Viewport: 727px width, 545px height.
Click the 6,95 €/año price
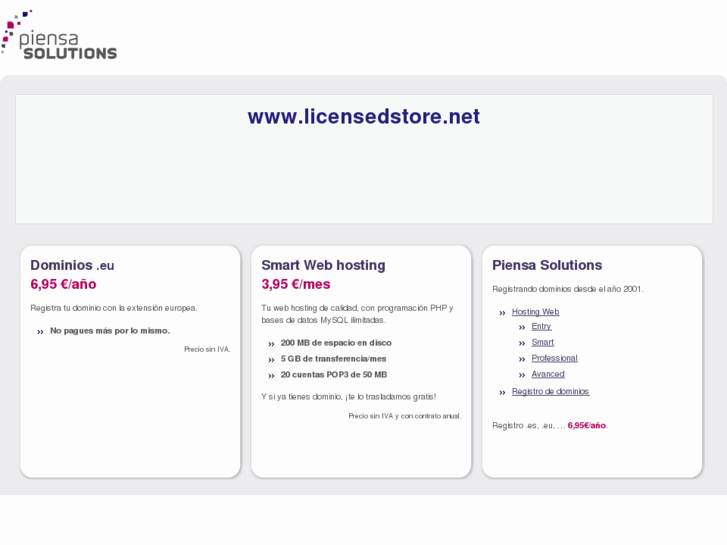64,284
